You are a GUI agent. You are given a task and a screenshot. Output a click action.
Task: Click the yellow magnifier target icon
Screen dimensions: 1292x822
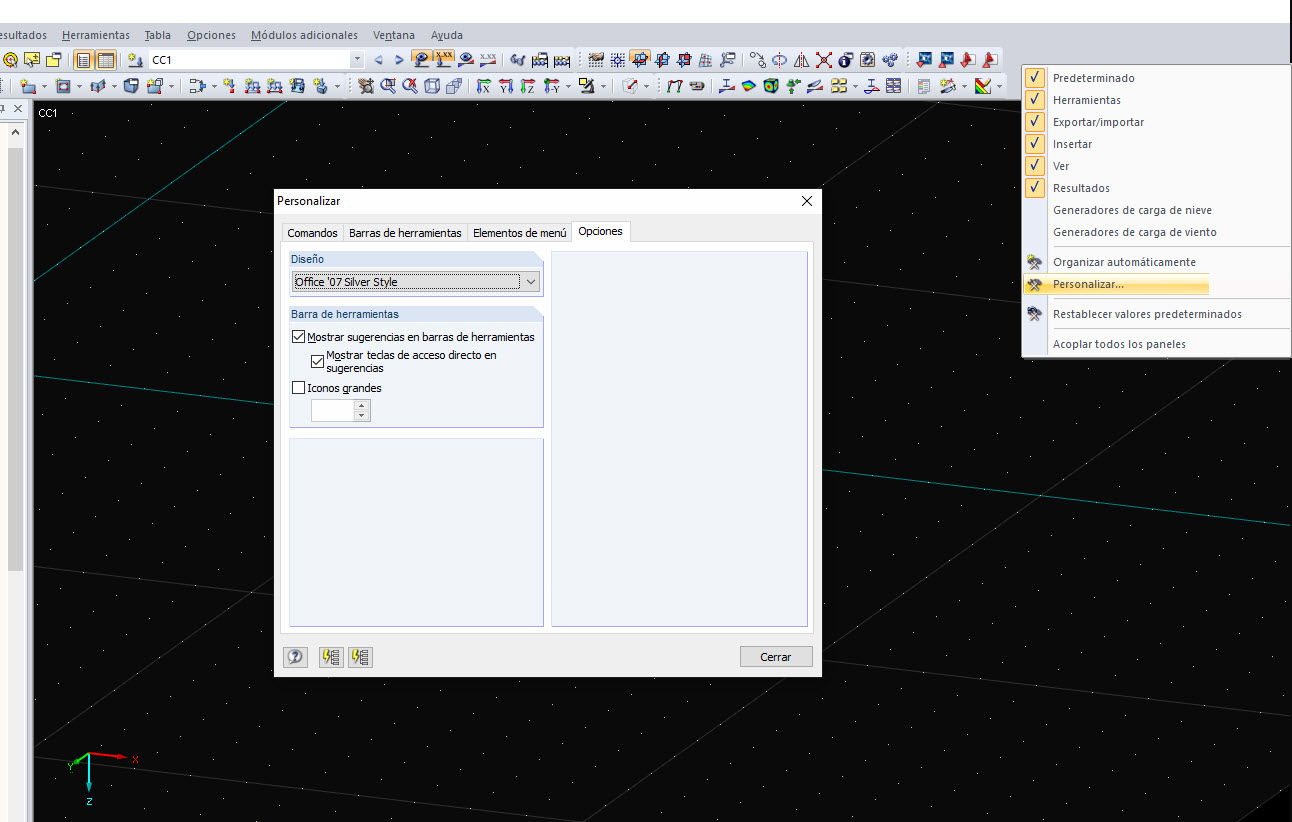(x=11, y=60)
